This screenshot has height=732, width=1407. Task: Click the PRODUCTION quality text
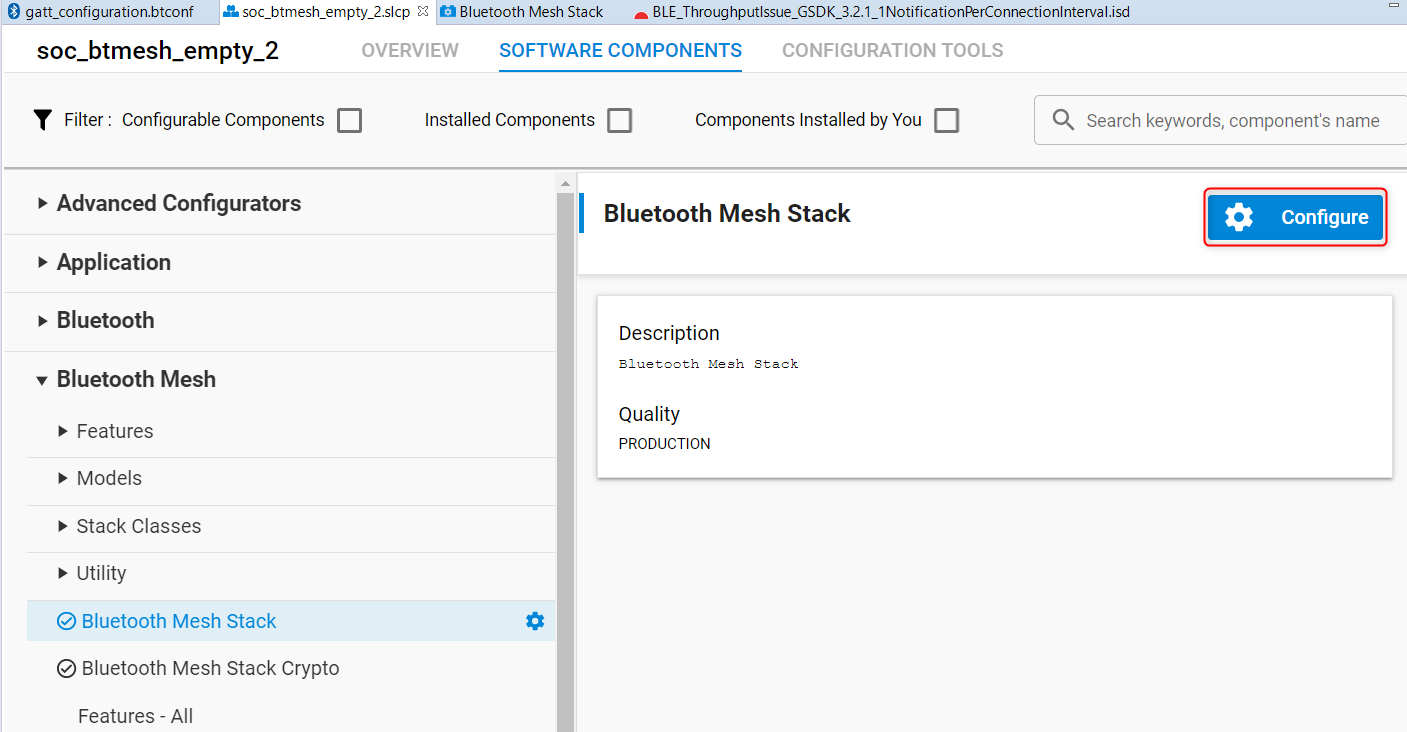664,444
